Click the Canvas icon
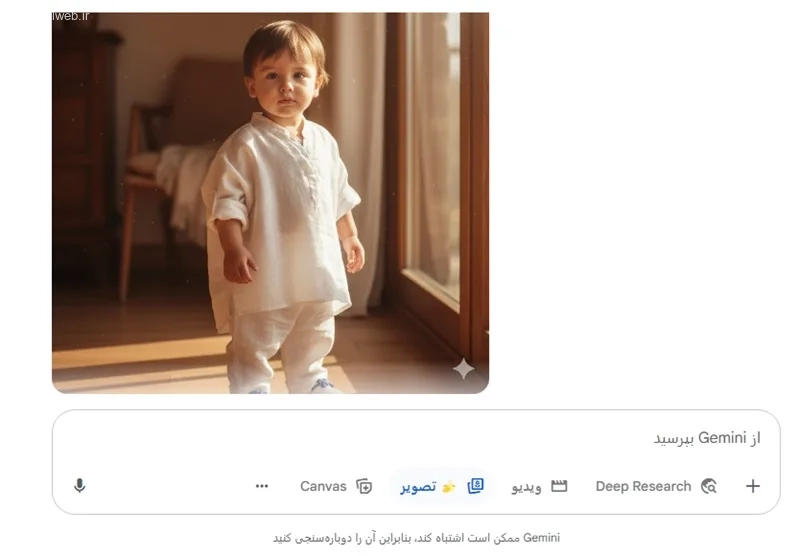Image resolution: width=800 pixels, height=556 pixels. 364,486
